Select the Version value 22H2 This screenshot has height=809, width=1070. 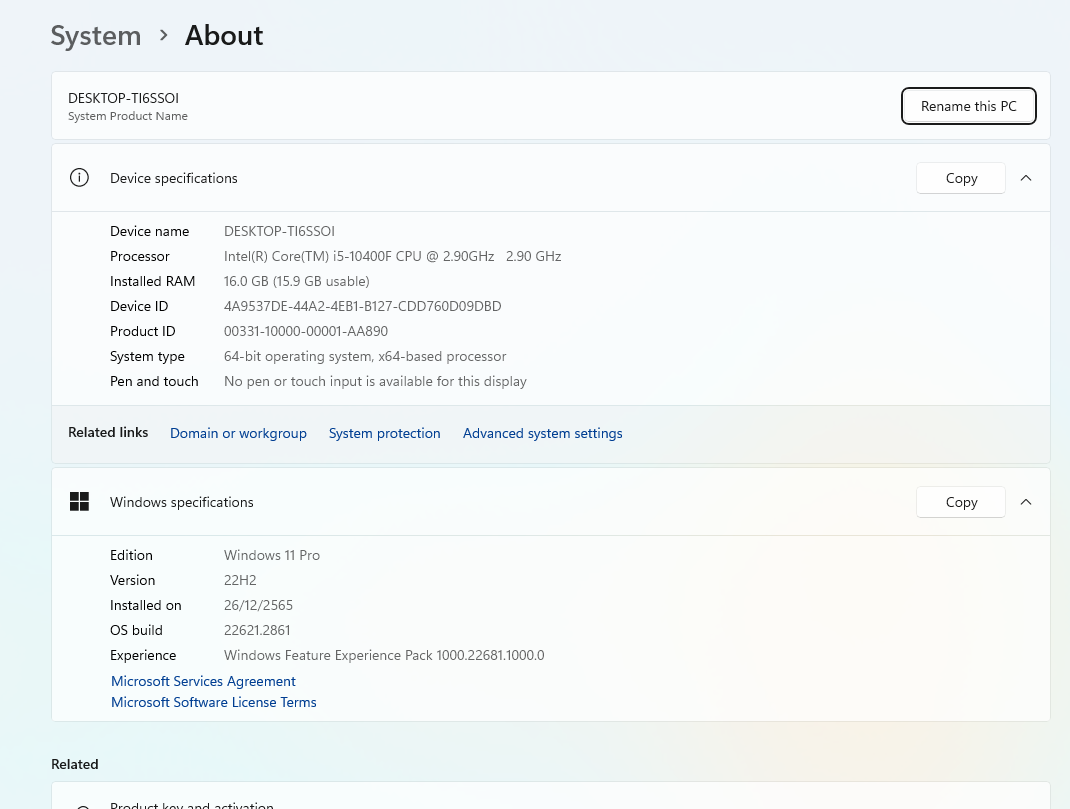coord(240,580)
